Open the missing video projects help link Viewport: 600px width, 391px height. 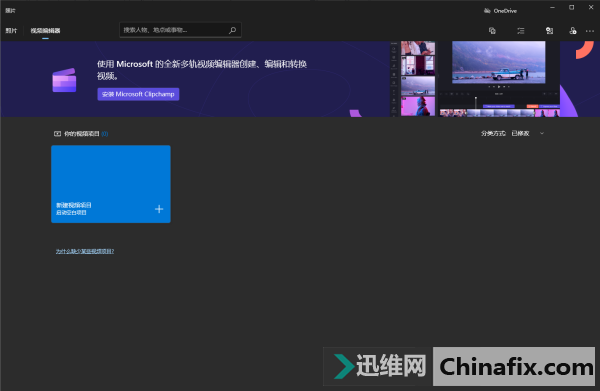tap(85, 251)
